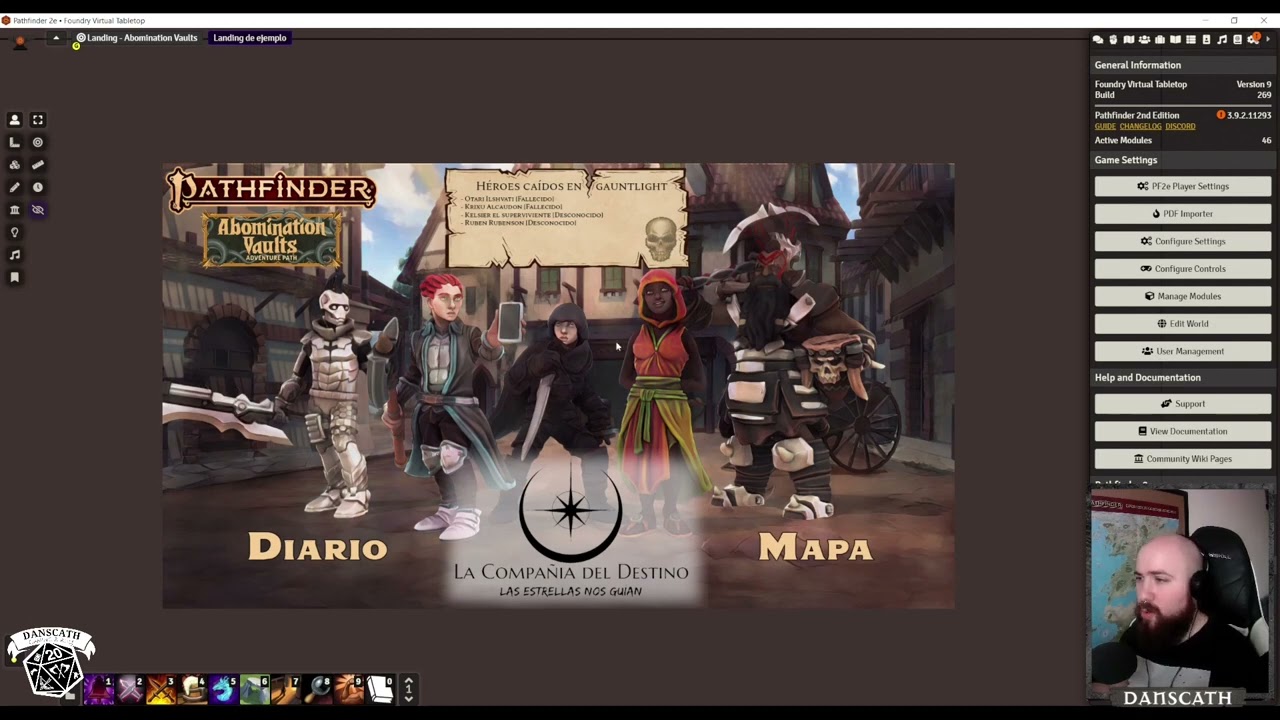Click the Active Modules count row
This screenshot has height=720, width=1280.
click(1183, 140)
